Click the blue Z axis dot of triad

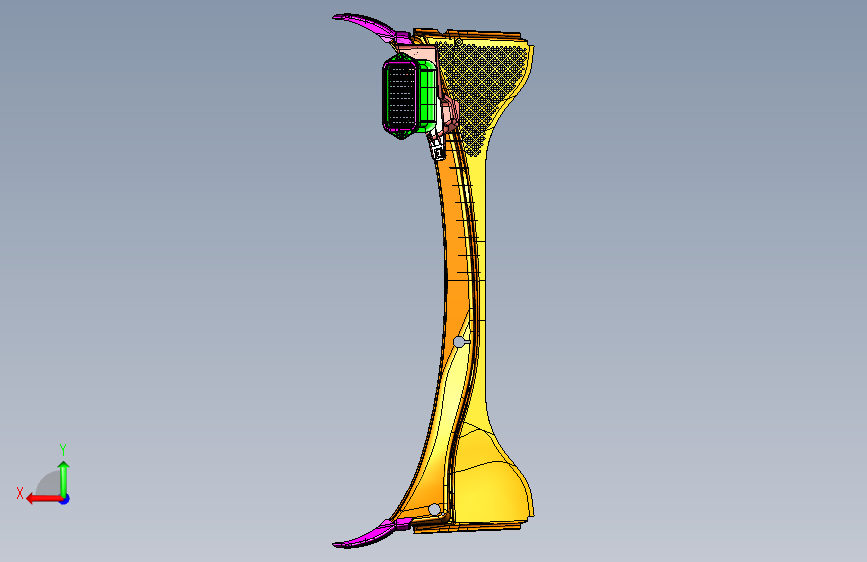point(65,499)
